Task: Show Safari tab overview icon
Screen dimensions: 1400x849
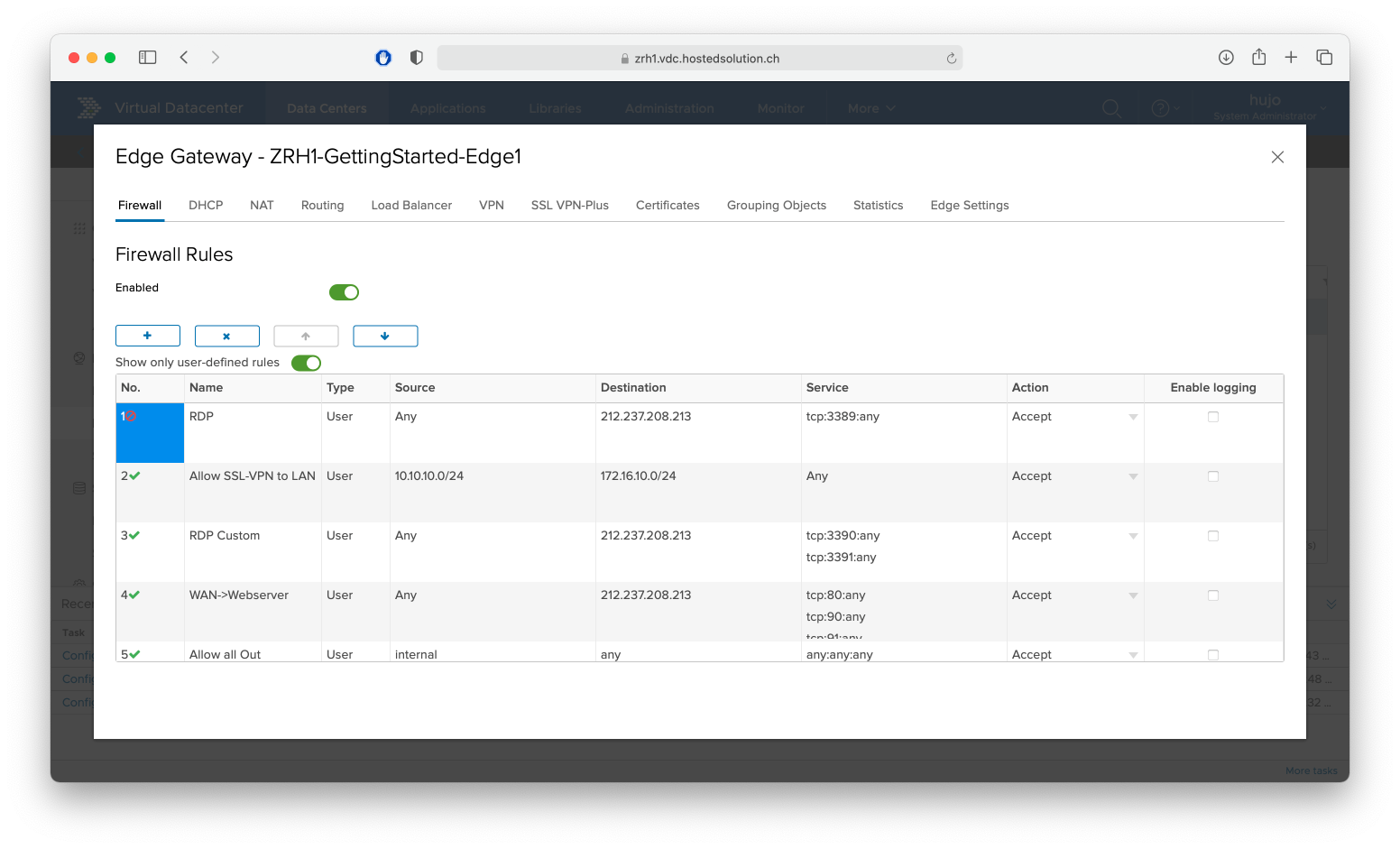Action: [1324, 58]
